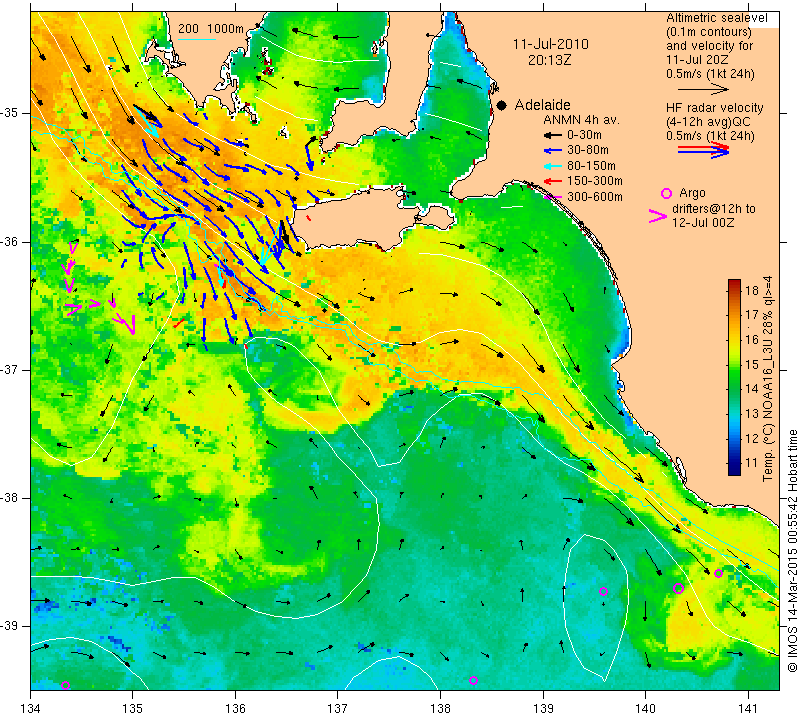800x720 pixels.
Task: Click Argo float circle inside the small eddy contour
Action: click(x=603, y=591)
